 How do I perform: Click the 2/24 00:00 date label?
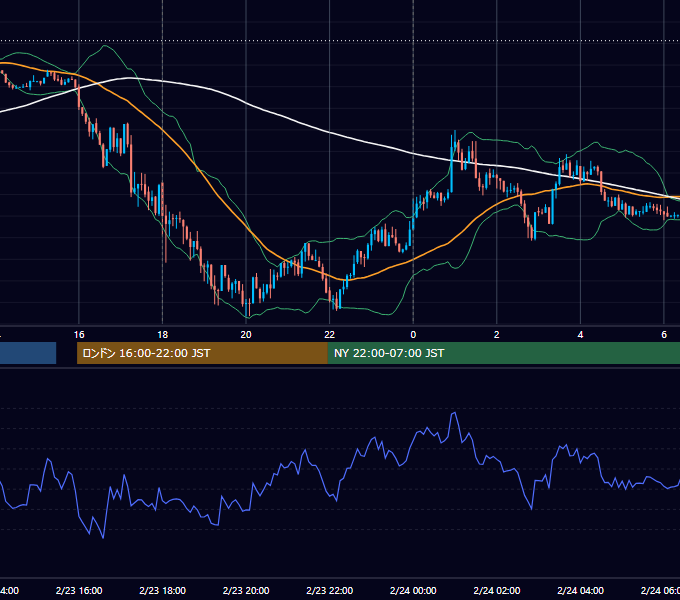(x=413, y=590)
